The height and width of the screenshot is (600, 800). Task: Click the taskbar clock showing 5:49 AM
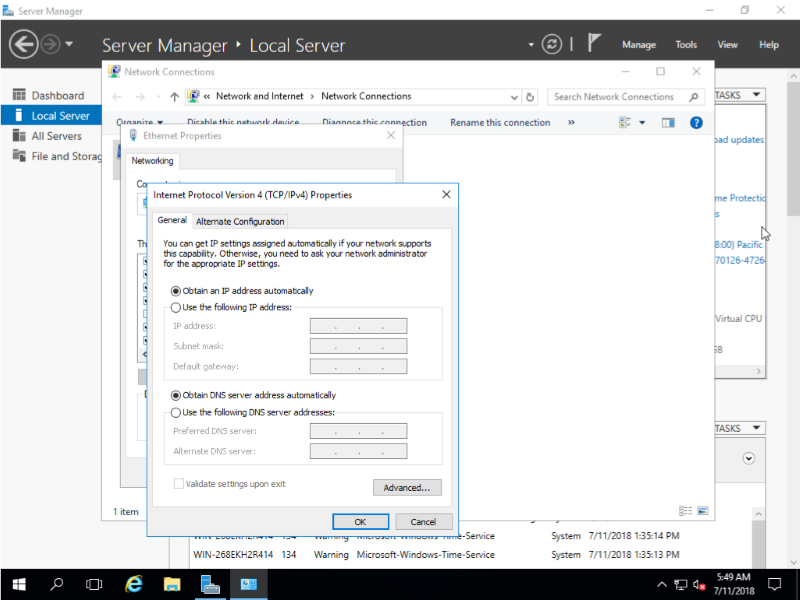pos(733,584)
